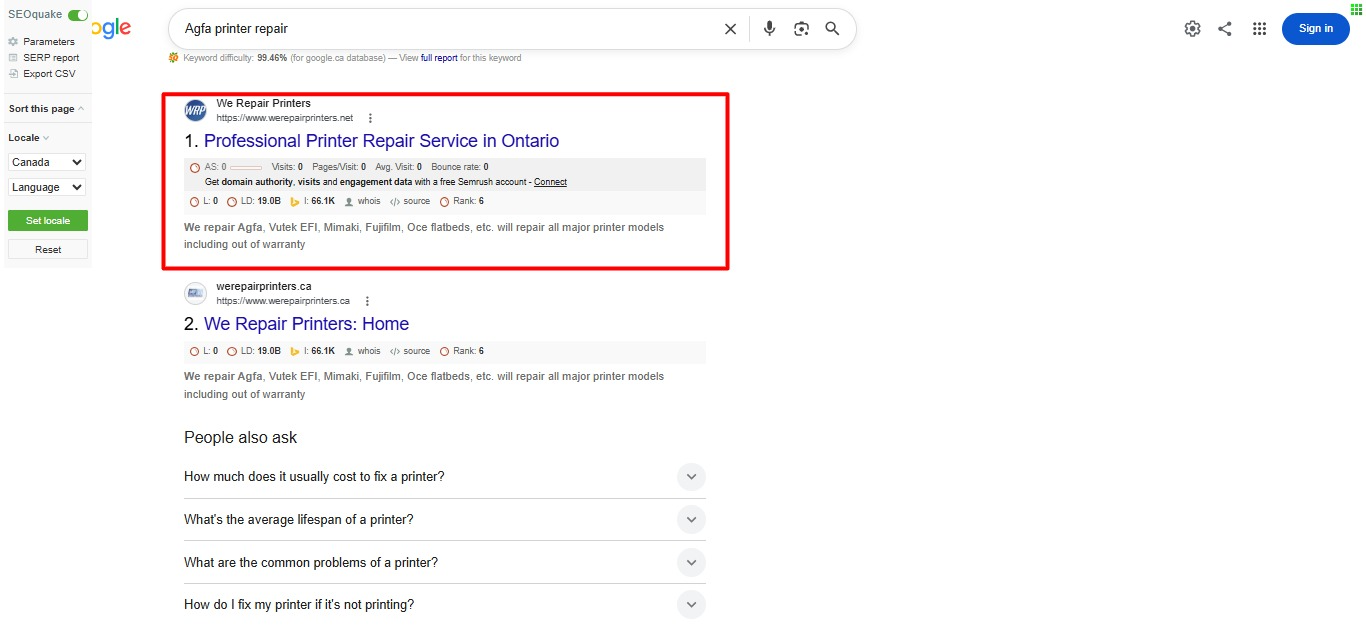Click the https://www.werepairprinters.net URL text

285,118
